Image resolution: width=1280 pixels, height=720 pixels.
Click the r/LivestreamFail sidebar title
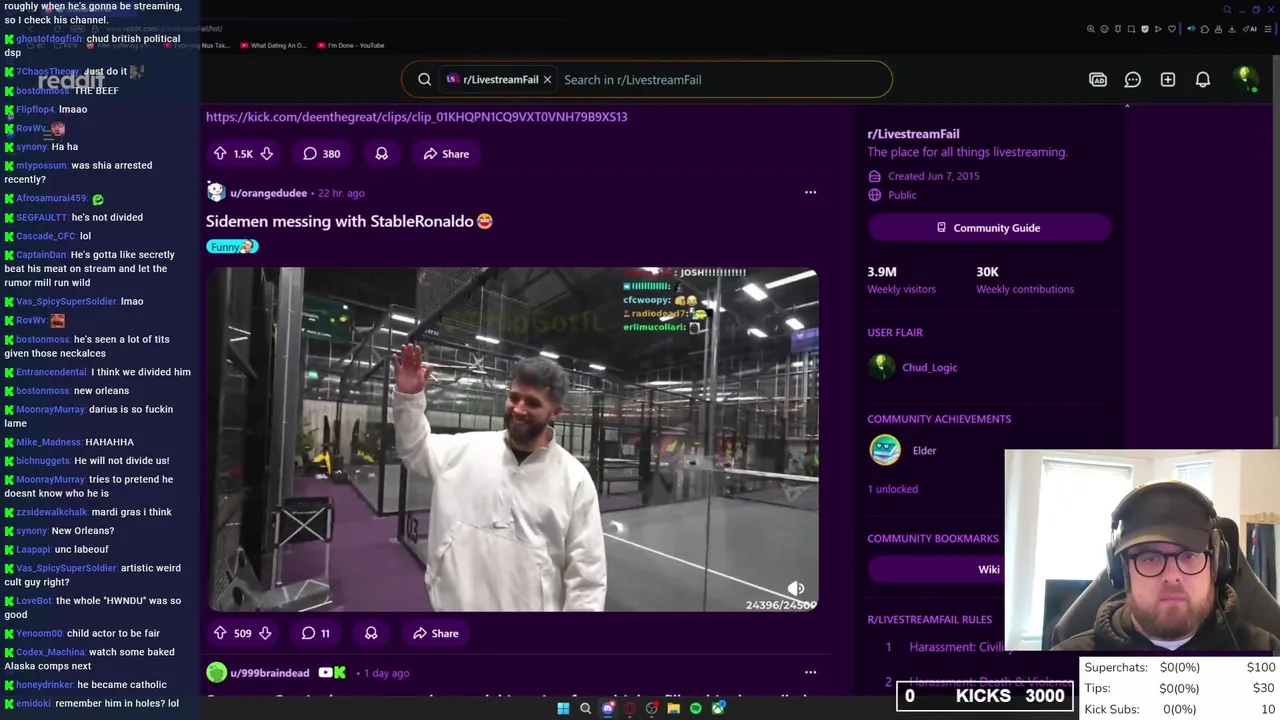(x=913, y=134)
